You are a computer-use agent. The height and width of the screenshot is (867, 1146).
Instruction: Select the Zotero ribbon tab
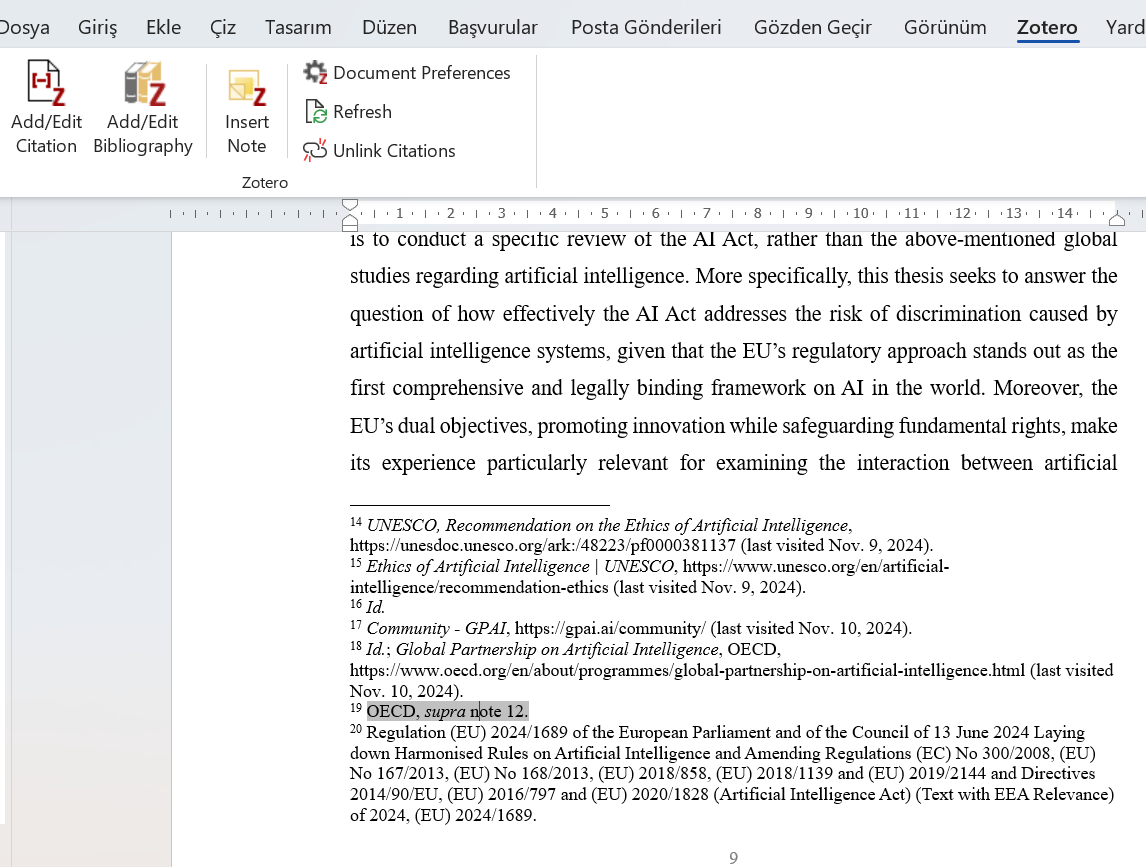point(1047,28)
